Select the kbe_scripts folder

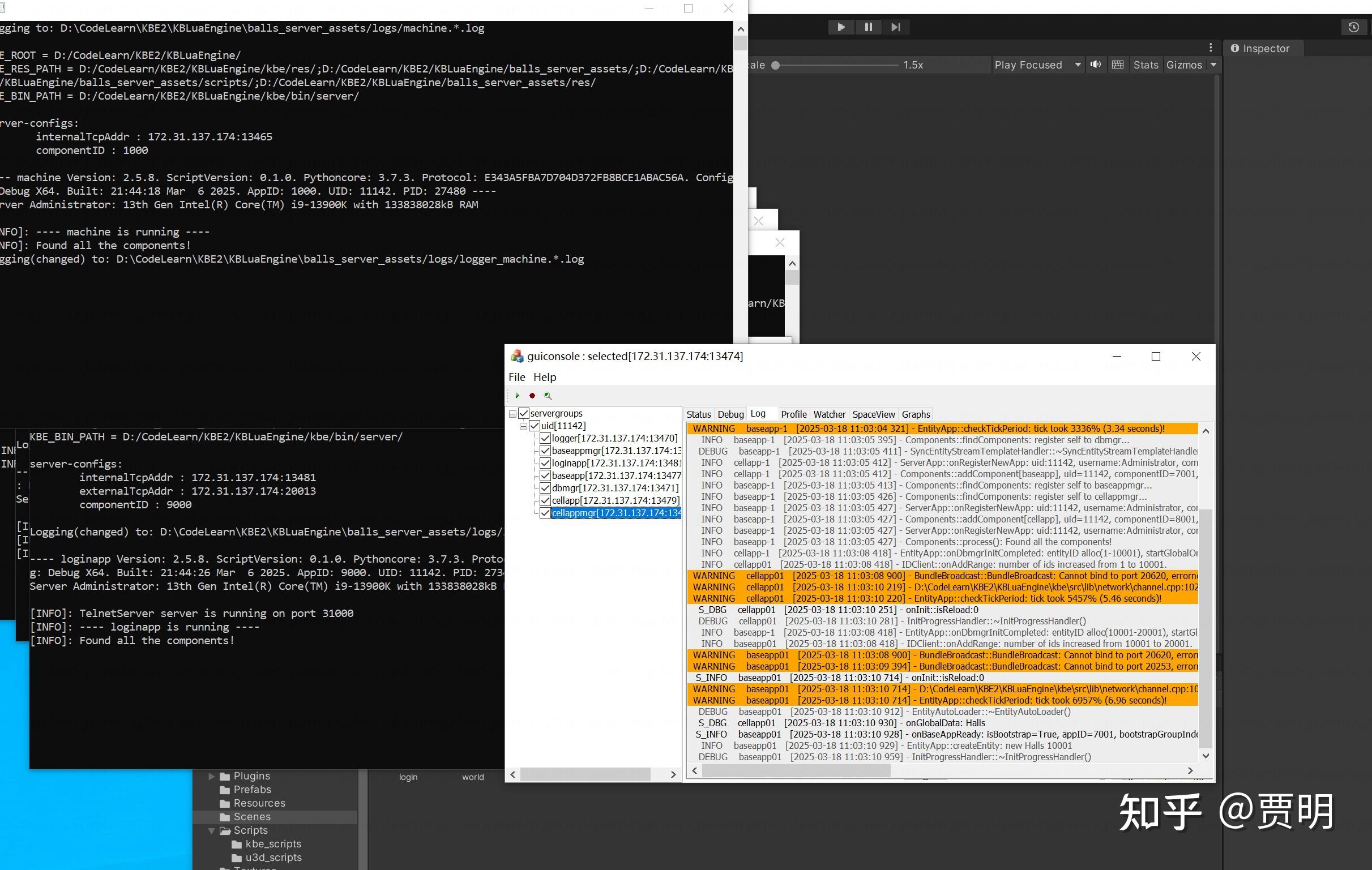click(273, 844)
